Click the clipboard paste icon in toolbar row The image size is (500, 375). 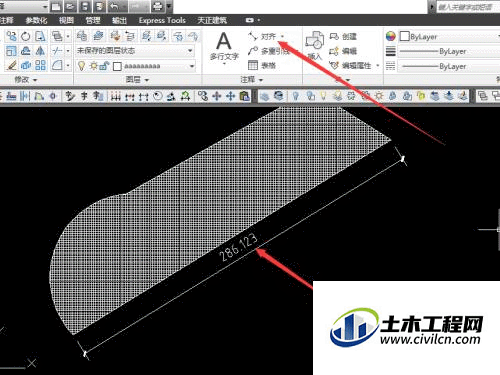pos(245,96)
